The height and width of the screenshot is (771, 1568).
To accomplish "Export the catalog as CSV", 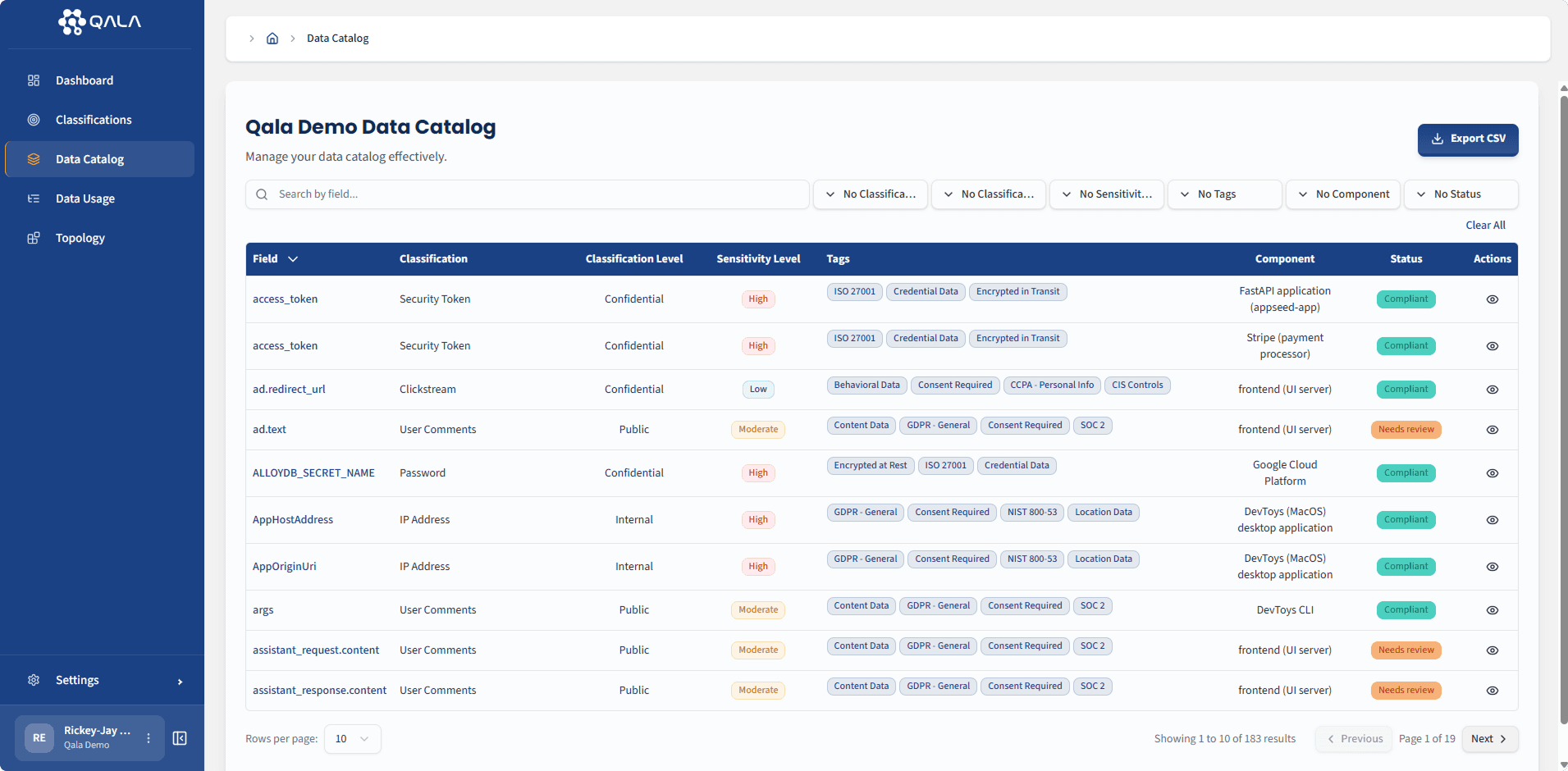I will (1467, 139).
